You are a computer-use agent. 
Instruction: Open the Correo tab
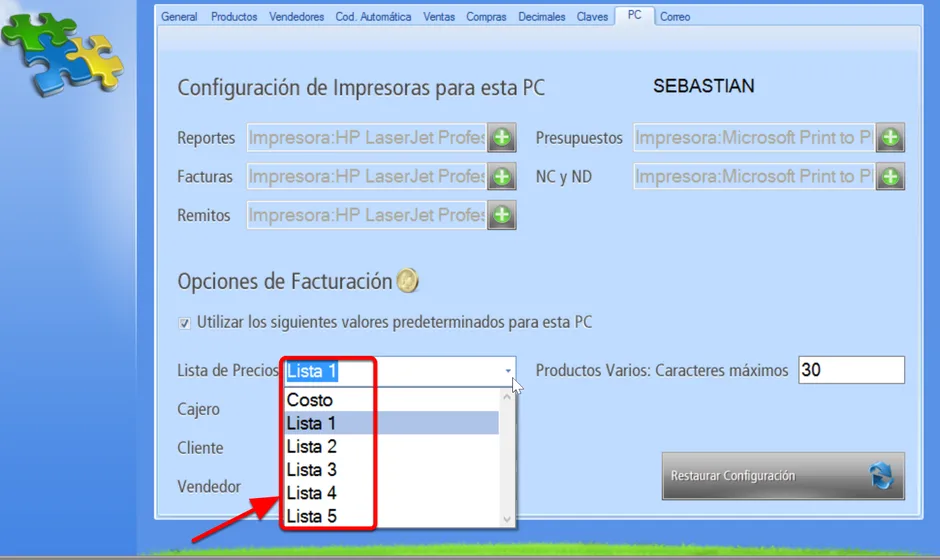[675, 17]
